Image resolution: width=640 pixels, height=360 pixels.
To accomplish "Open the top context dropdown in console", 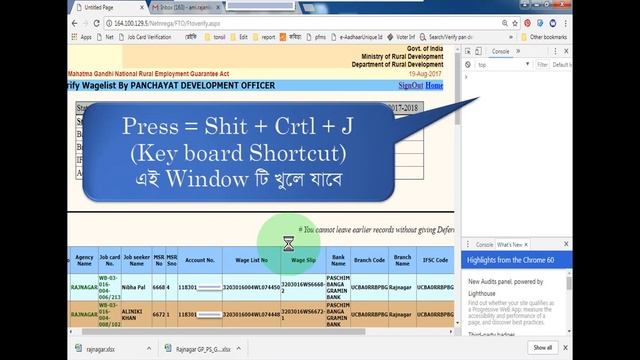I will click(x=504, y=64).
